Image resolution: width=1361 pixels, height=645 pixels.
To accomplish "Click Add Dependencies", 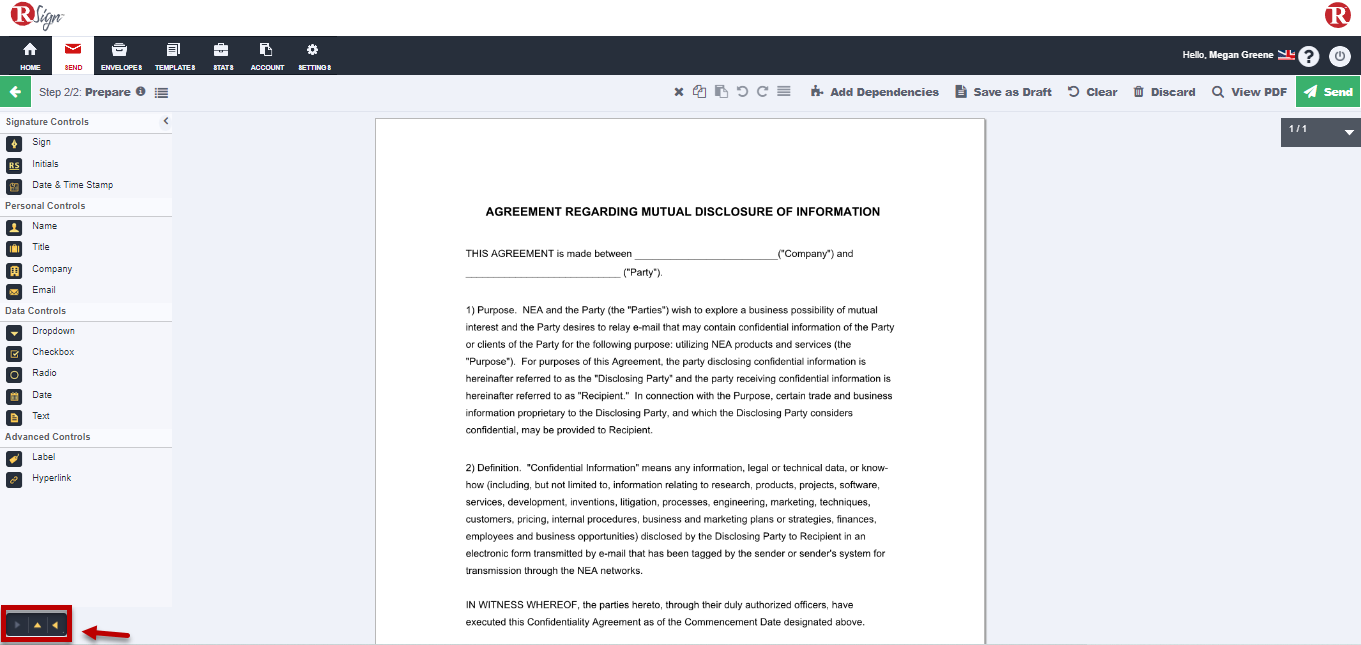I will coord(875,92).
